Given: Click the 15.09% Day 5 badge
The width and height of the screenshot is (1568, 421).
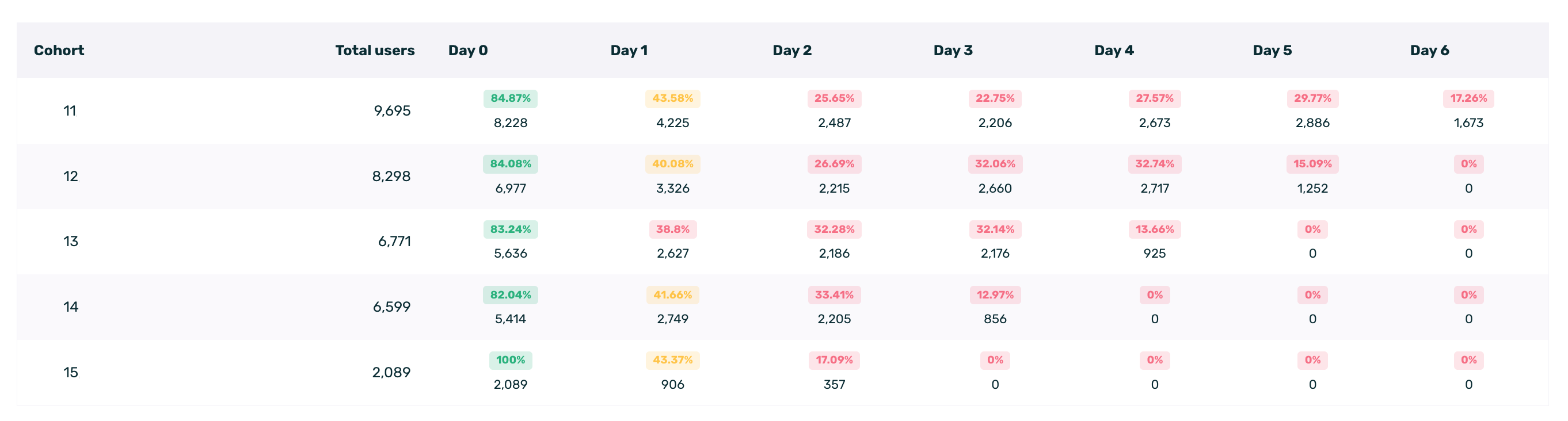Looking at the screenshot, I should click(1312, 164).
